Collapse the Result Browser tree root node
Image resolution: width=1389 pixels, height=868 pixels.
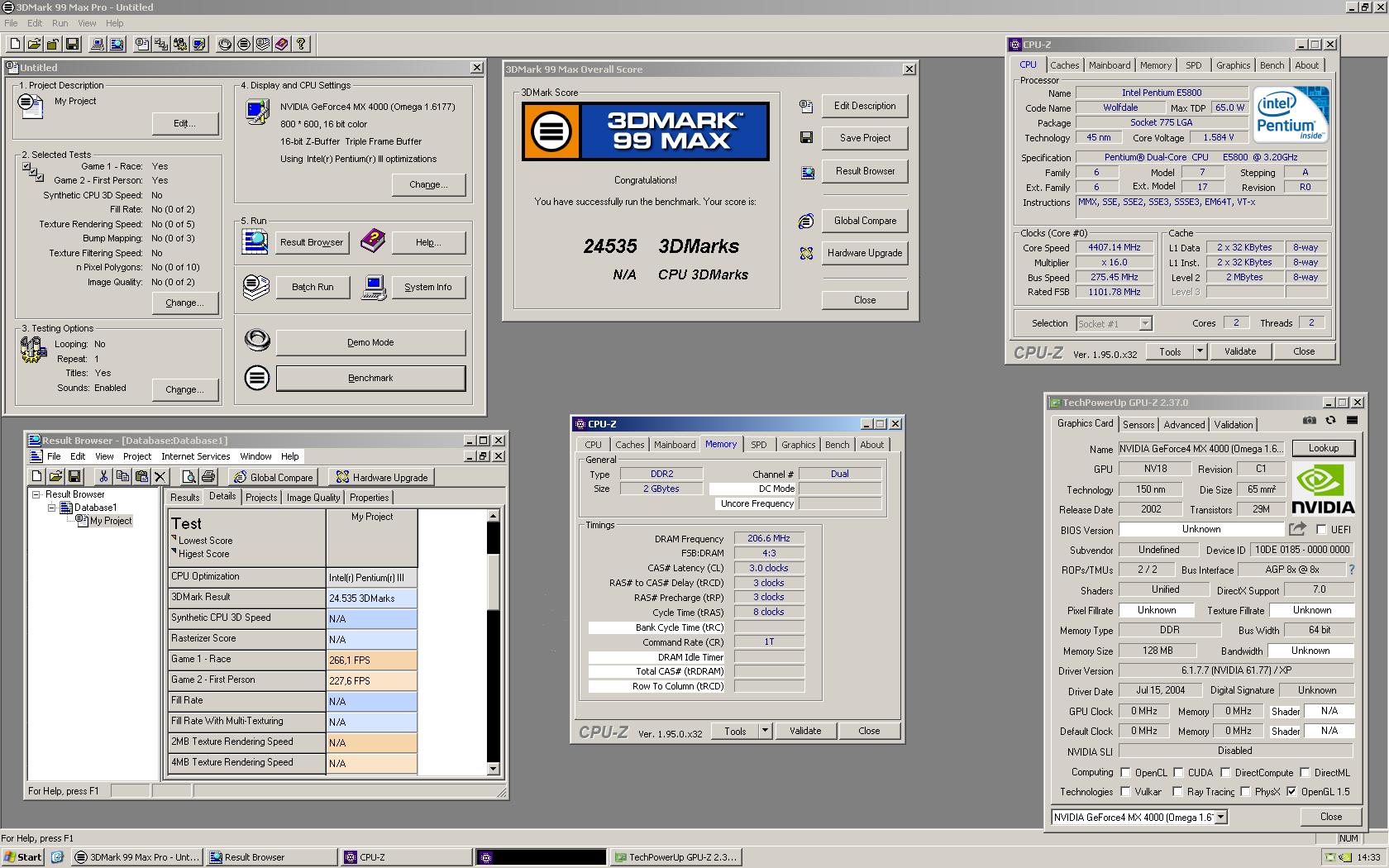pyautogui.click(x=36, y=494)
